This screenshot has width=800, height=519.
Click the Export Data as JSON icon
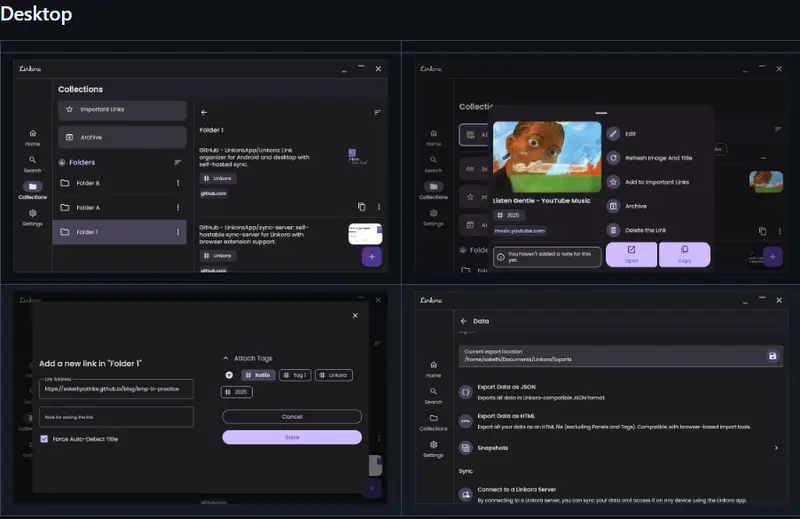coord(466,393)
